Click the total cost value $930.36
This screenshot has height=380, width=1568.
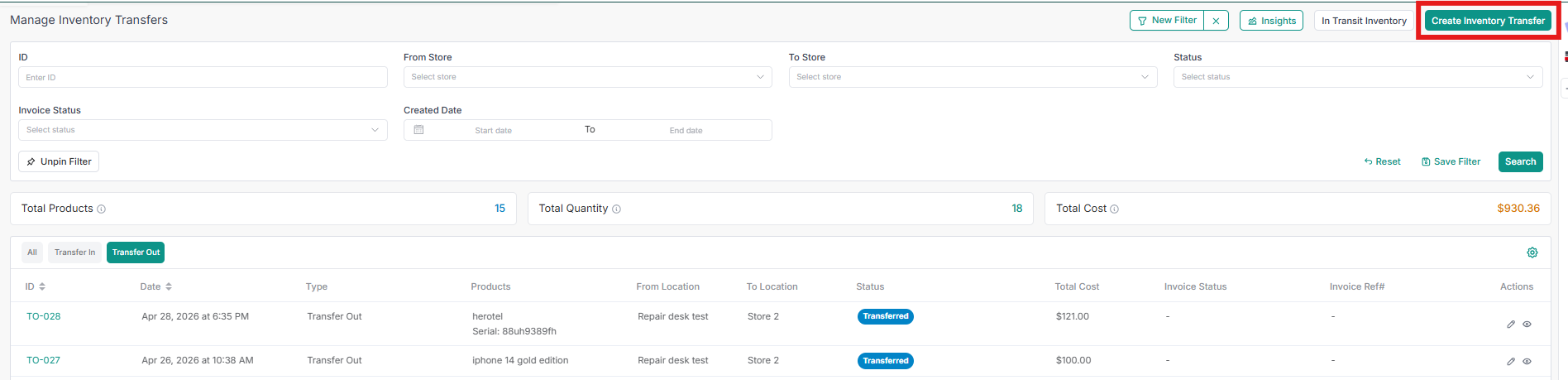(x=1518, y=209)
